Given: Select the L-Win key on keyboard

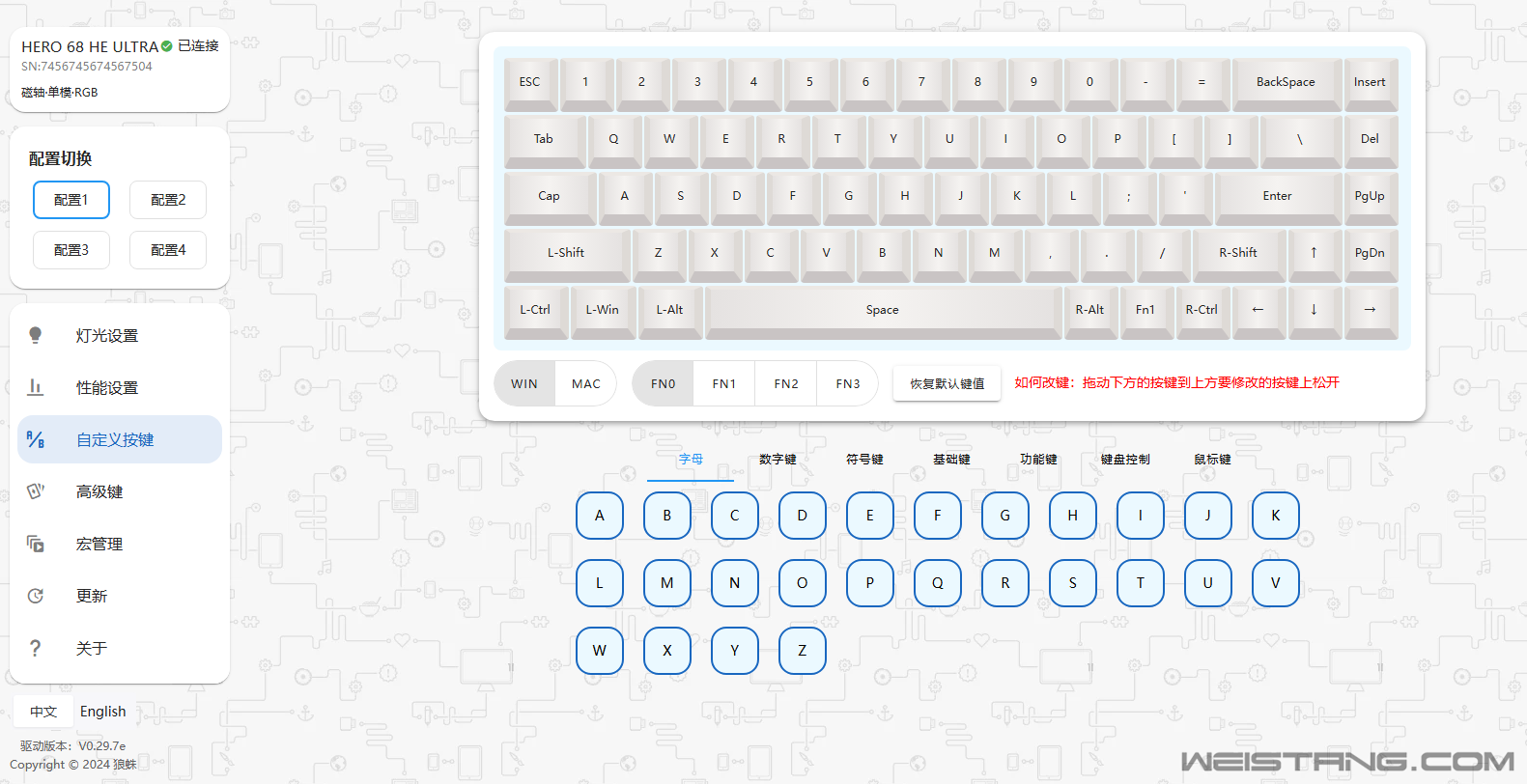Looking at the screenshot, I should tap(602, 312).
